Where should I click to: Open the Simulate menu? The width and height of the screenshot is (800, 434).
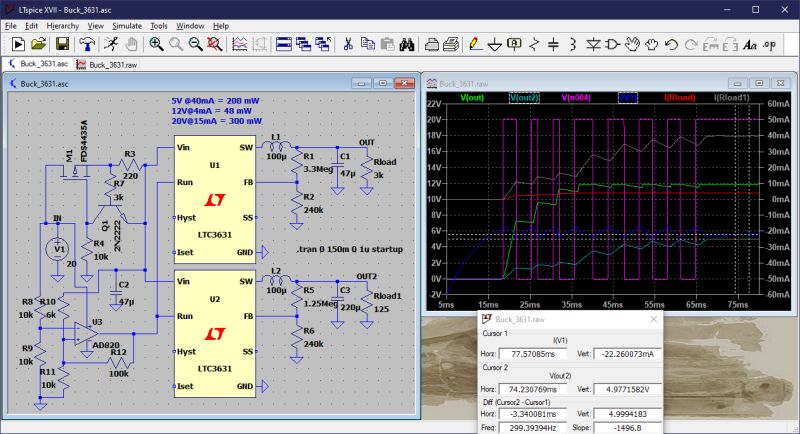[127, 25]
